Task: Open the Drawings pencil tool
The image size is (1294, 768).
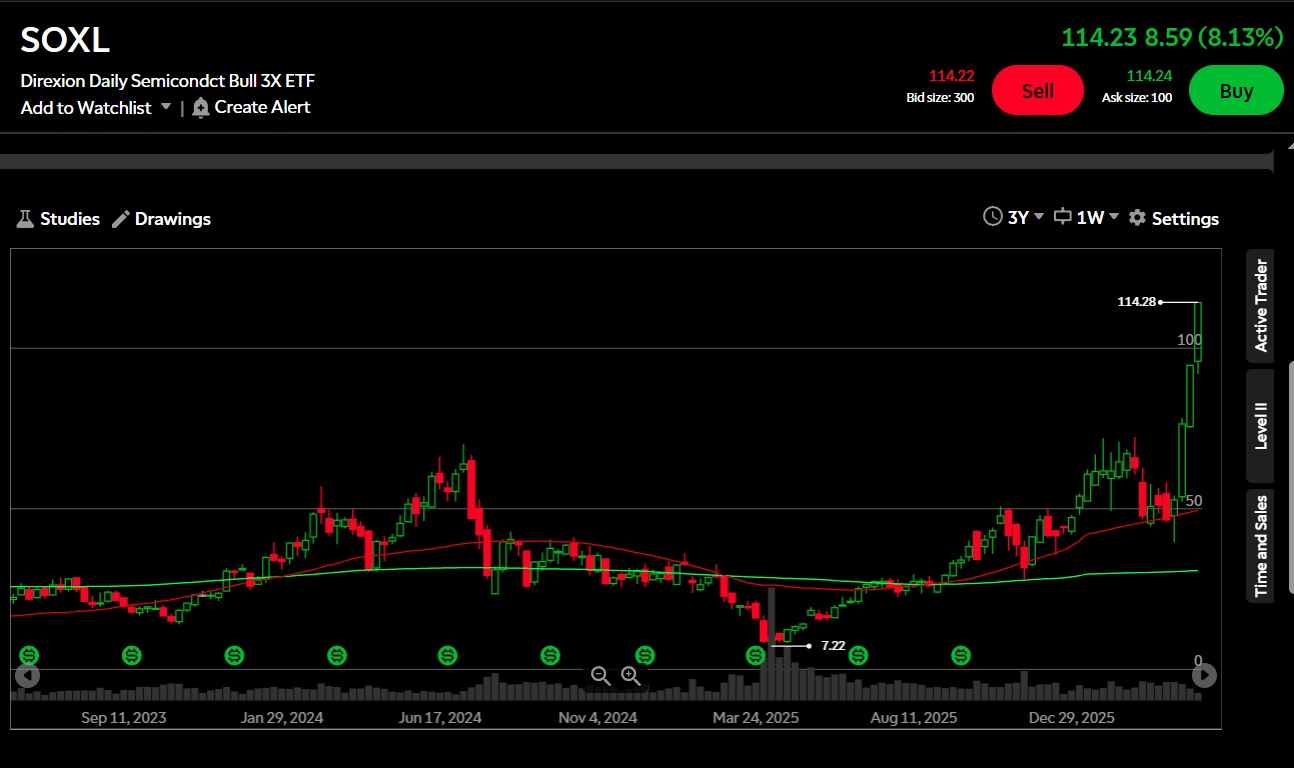Action: pos(161,218)
